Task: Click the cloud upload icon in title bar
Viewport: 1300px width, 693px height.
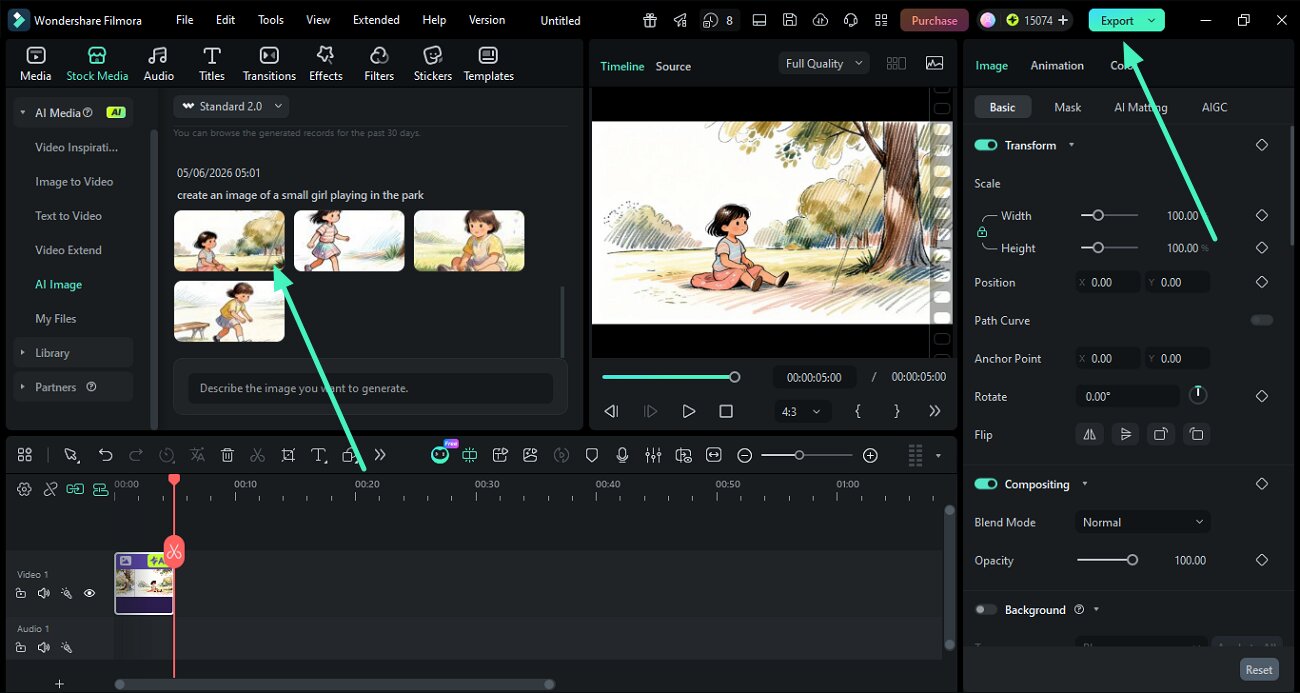Action: (x=820, y=20)
